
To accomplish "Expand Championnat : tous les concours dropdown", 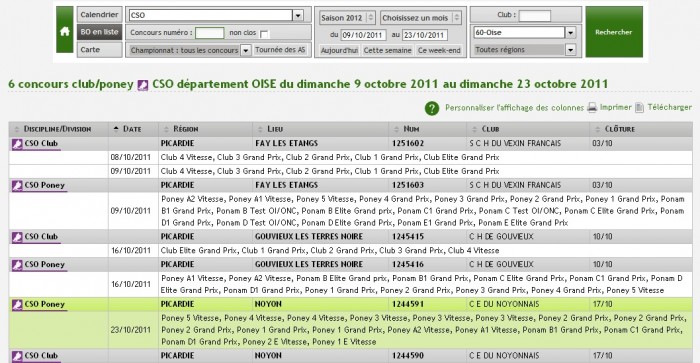I will point(246,50).
